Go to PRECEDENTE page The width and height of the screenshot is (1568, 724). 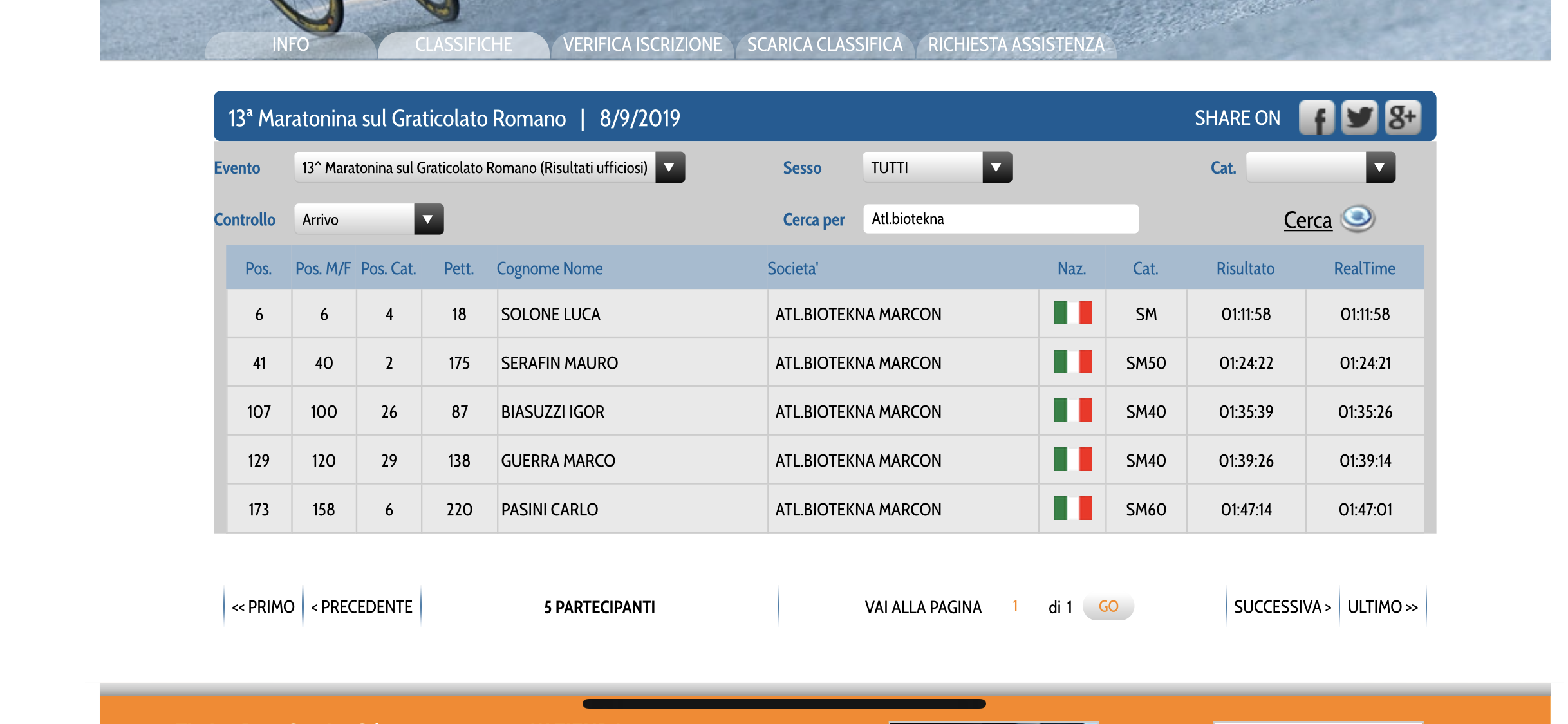(x=361, y=607)
